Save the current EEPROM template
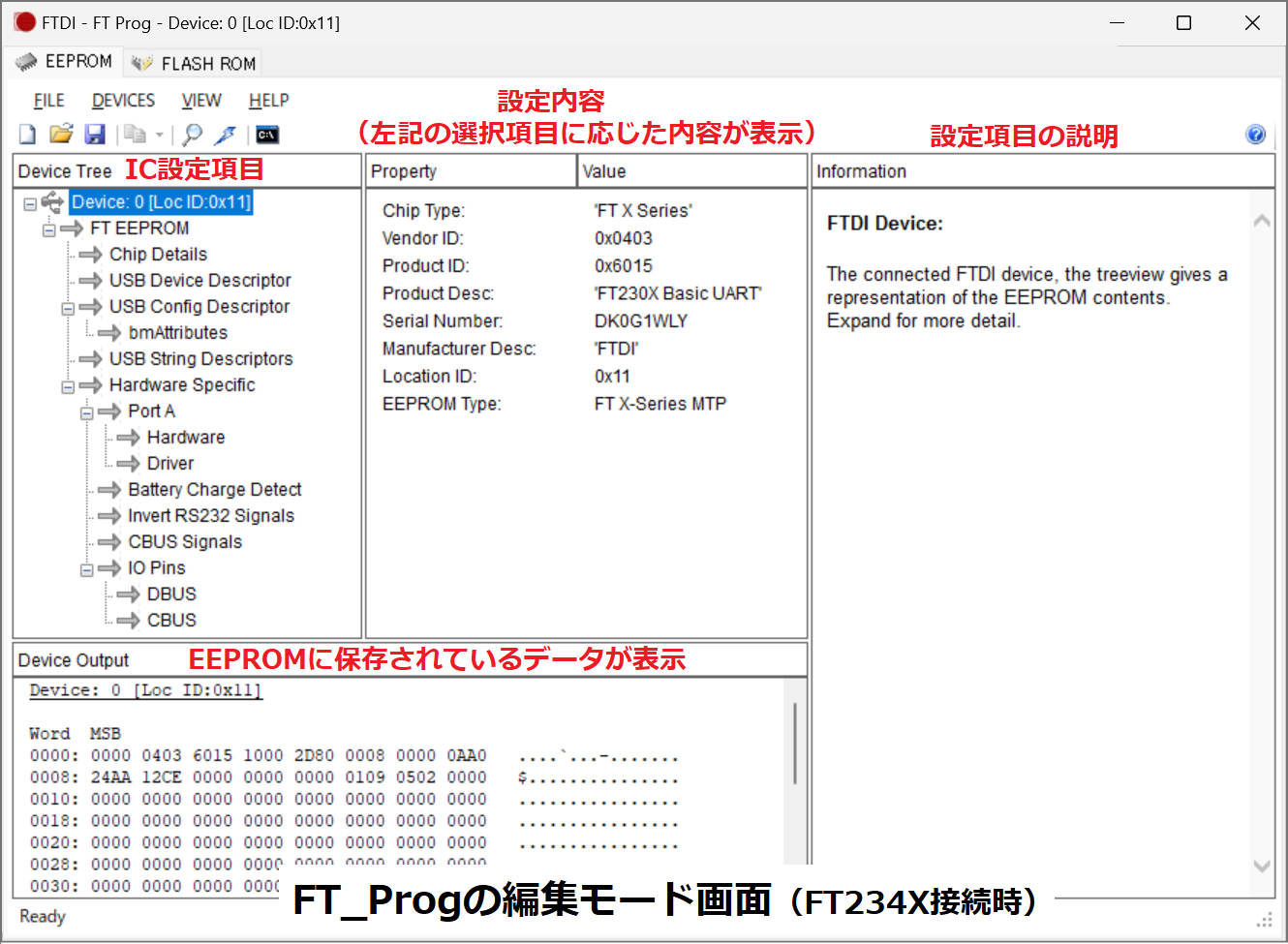Viewport: 1288px width, 944px height. coord(94,134)
